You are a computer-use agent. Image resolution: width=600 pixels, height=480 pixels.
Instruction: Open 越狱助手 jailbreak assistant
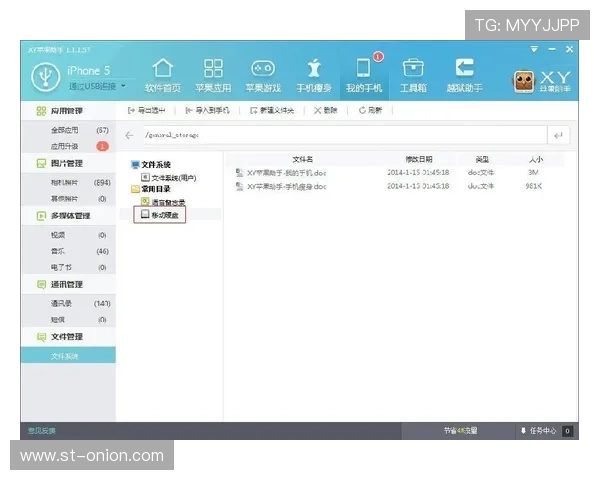pyautogui.click(x=464, y=76)
